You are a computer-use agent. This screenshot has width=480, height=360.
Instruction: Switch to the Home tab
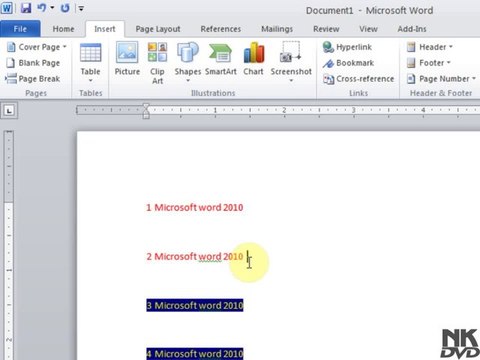click(x=63, y=29)
